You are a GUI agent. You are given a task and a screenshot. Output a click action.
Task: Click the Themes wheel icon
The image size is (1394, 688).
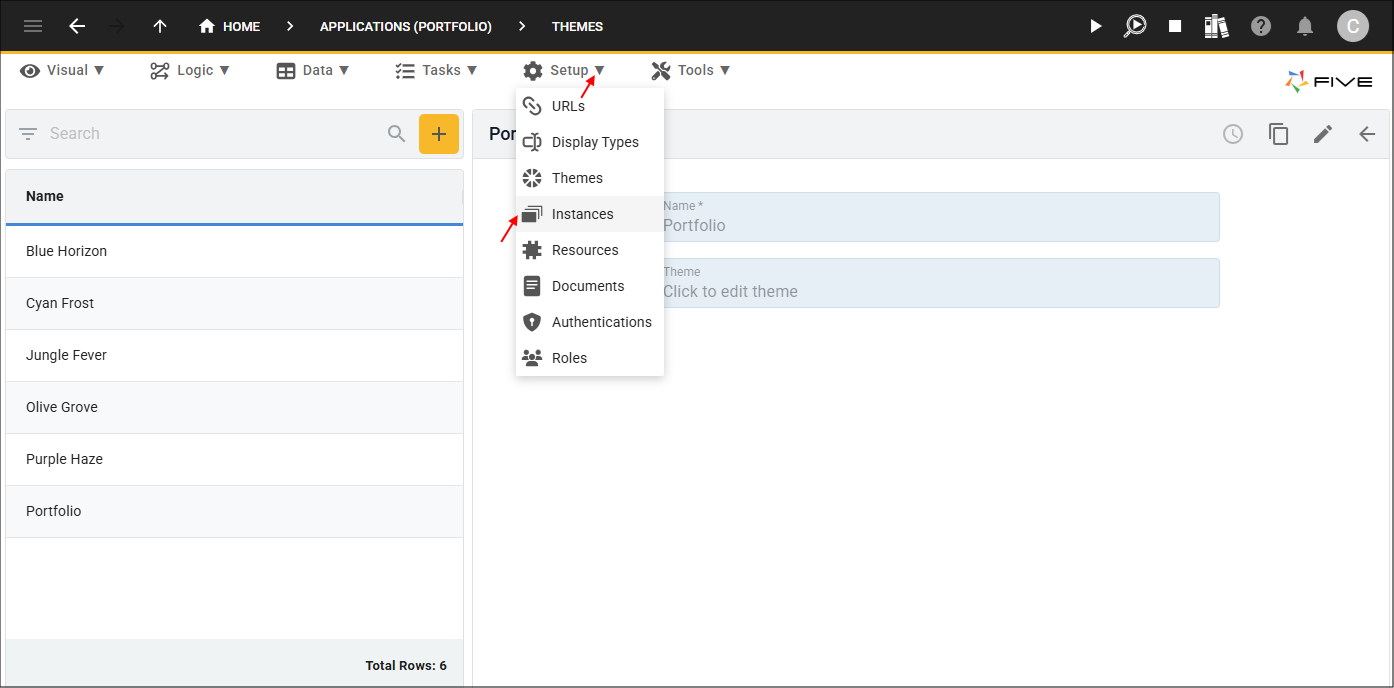[x=532, y=178]
